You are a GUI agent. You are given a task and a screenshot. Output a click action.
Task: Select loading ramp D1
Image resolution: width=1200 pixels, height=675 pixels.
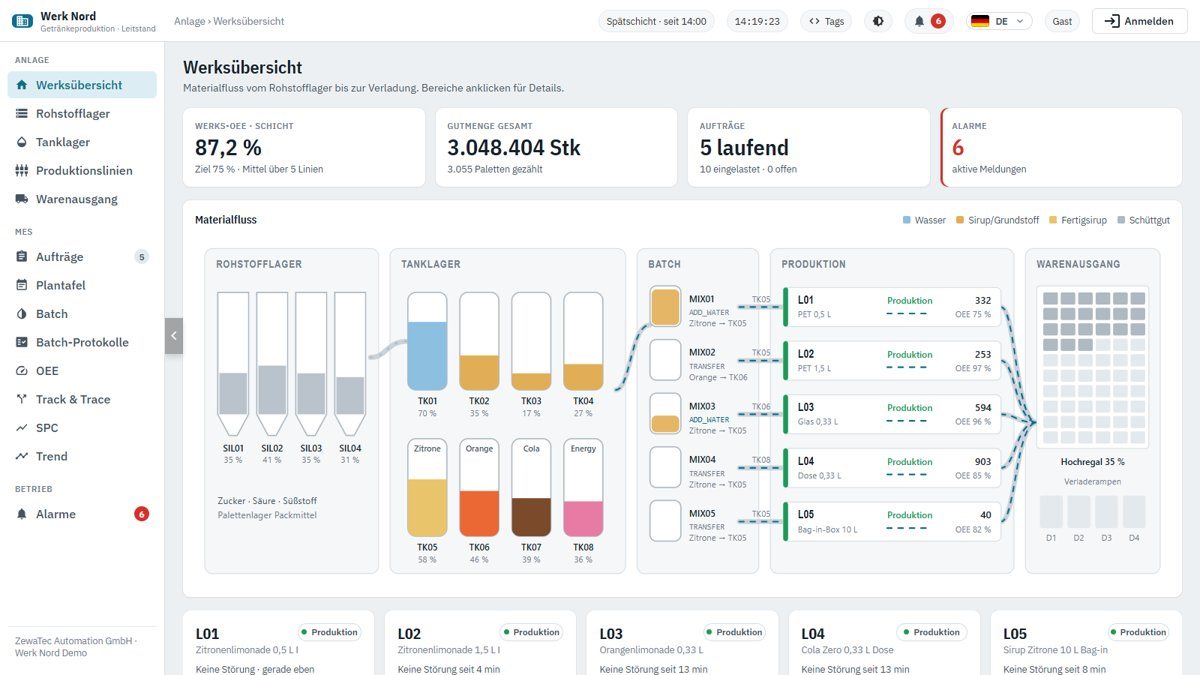click(1051, 512)
